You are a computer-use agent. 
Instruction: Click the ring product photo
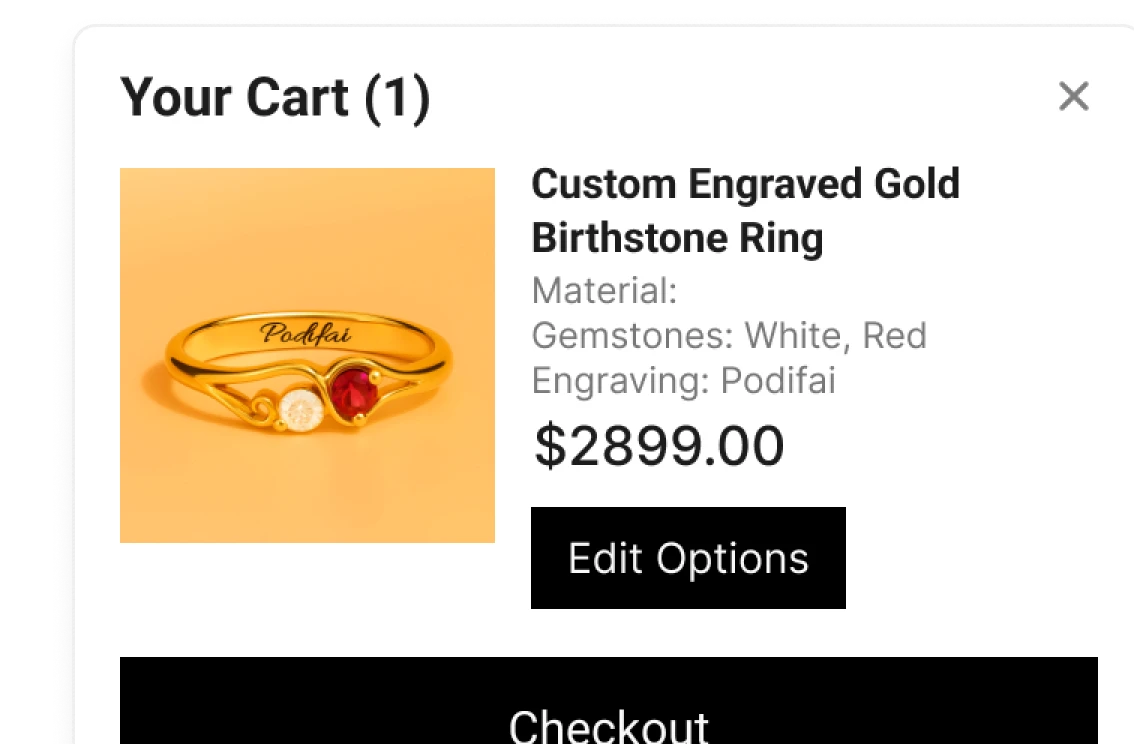click(307, 355)
